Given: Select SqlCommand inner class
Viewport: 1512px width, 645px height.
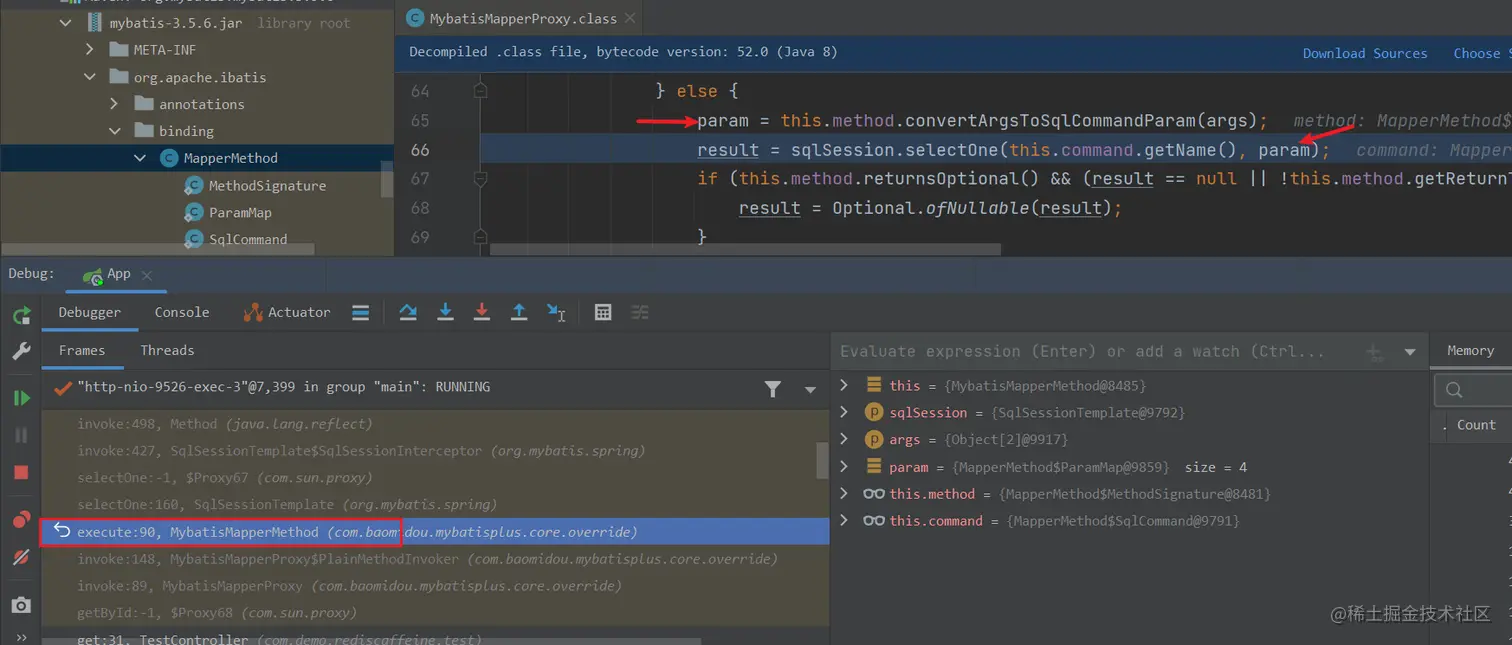Looking at the screenshot, I should pyautogui.click(x=248, y=239).
